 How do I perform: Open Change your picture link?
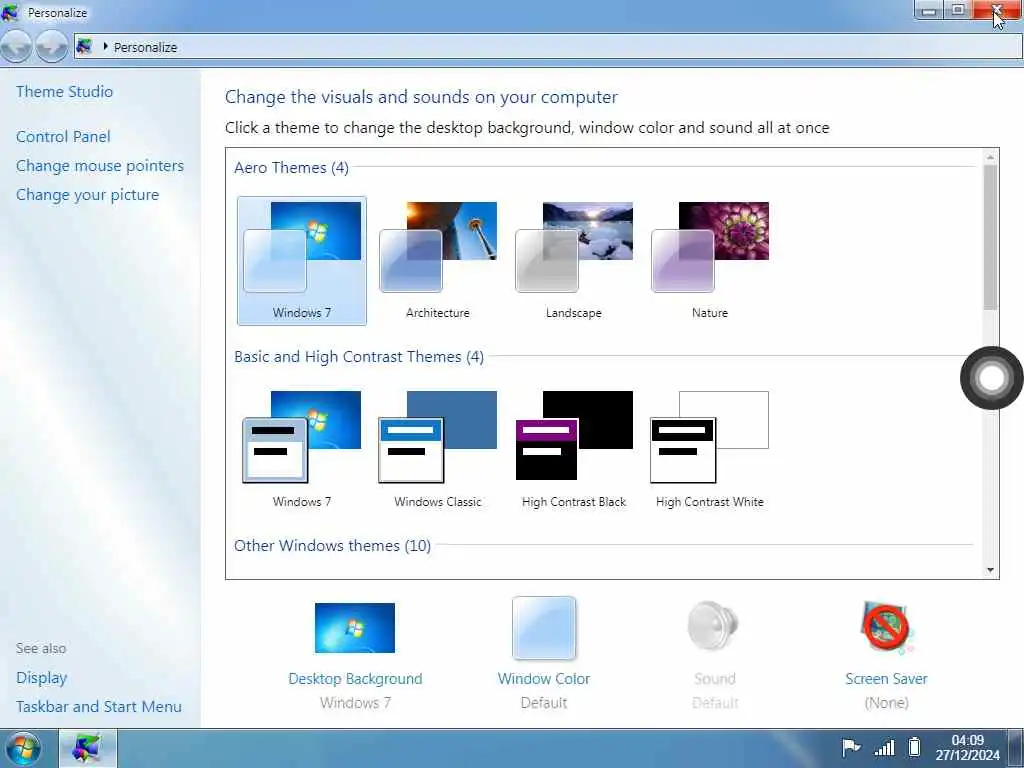(x=88, y=195)
